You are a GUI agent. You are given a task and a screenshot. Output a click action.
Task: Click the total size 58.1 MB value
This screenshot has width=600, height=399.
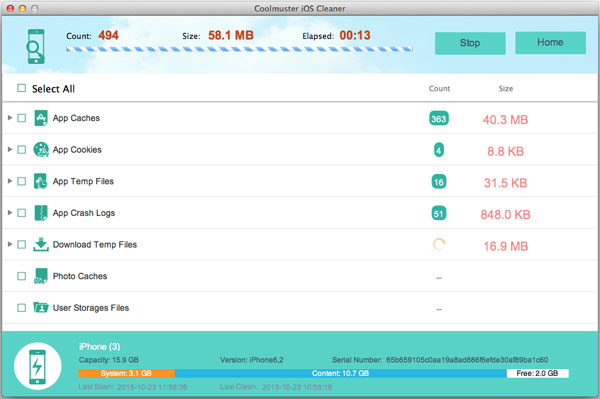tap(231, 36)
